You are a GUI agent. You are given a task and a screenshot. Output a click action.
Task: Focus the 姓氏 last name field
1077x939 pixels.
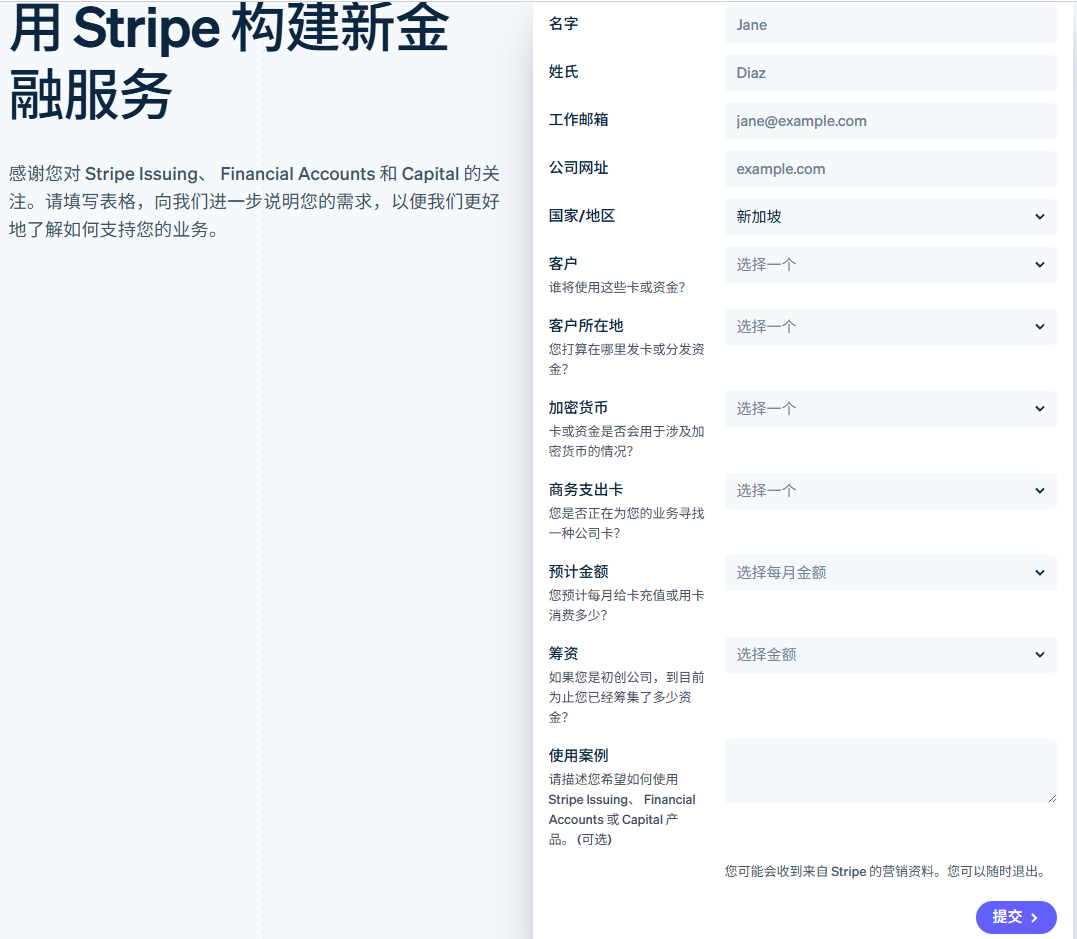point(890,73)
